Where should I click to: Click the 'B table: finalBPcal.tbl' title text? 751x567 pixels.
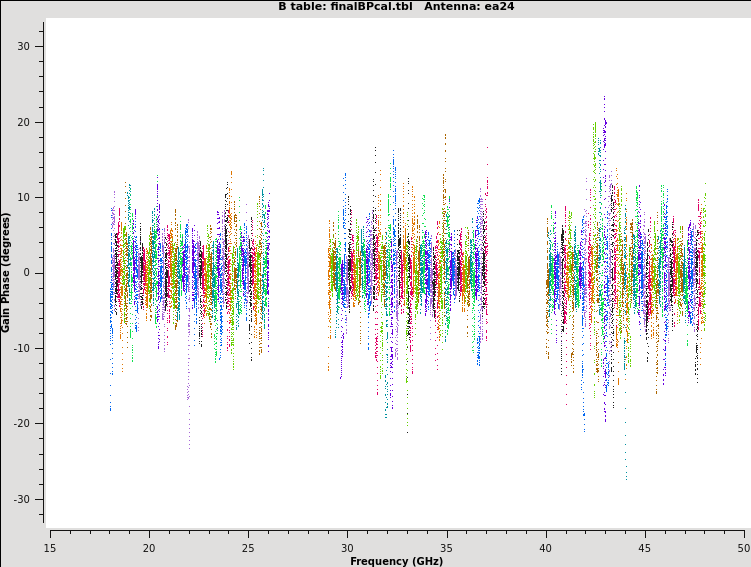(345, 7)
